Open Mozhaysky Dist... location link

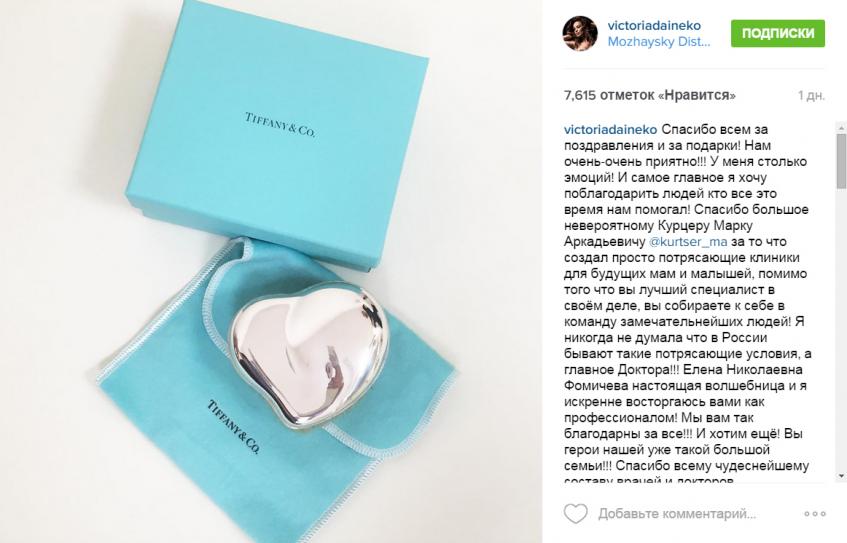[x=658, y=42]
